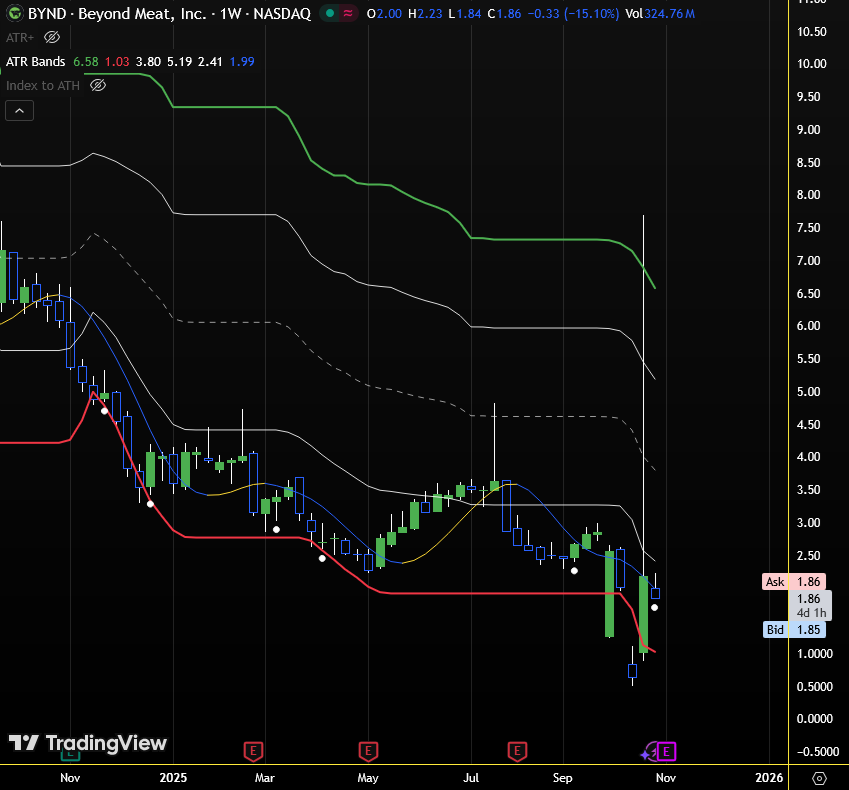849x790 pixels.
Task: Click the 5.00 price axis label
Action: 808,391
